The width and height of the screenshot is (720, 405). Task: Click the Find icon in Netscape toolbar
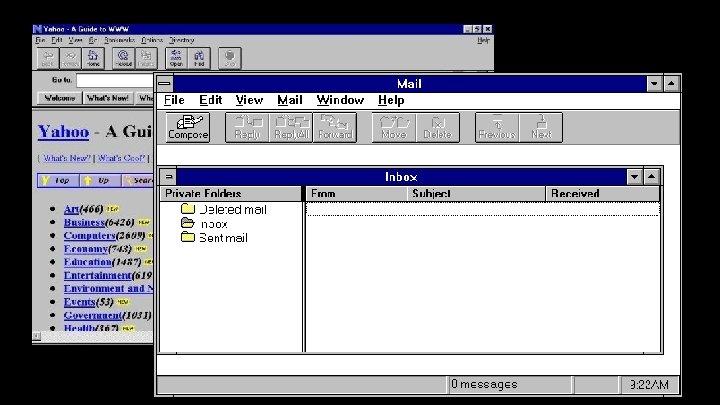coord(199,58)
